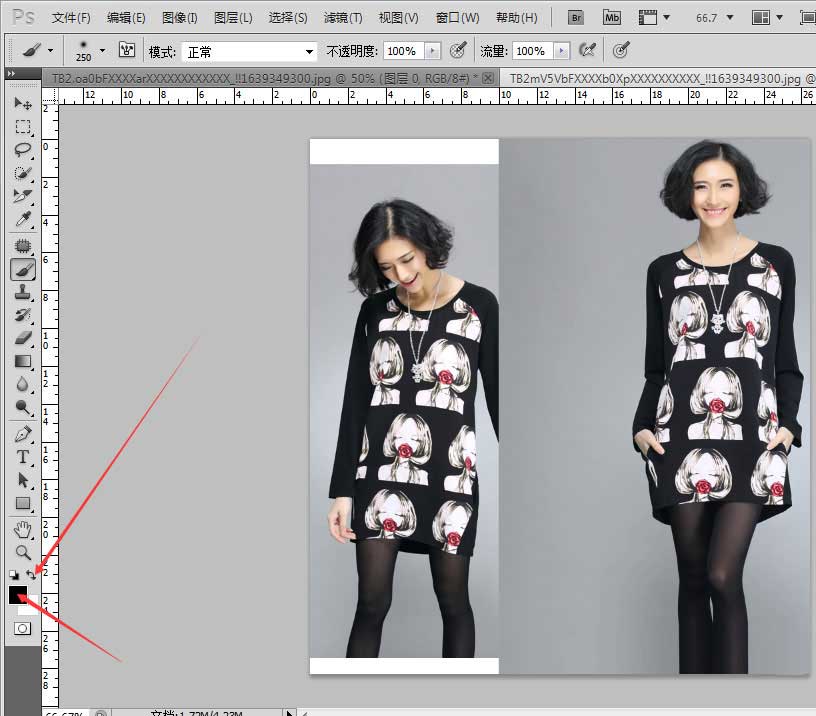Open the brush preset picker arrow
Image resolution: width=816 pixels, height=716 pixels.
103,50
